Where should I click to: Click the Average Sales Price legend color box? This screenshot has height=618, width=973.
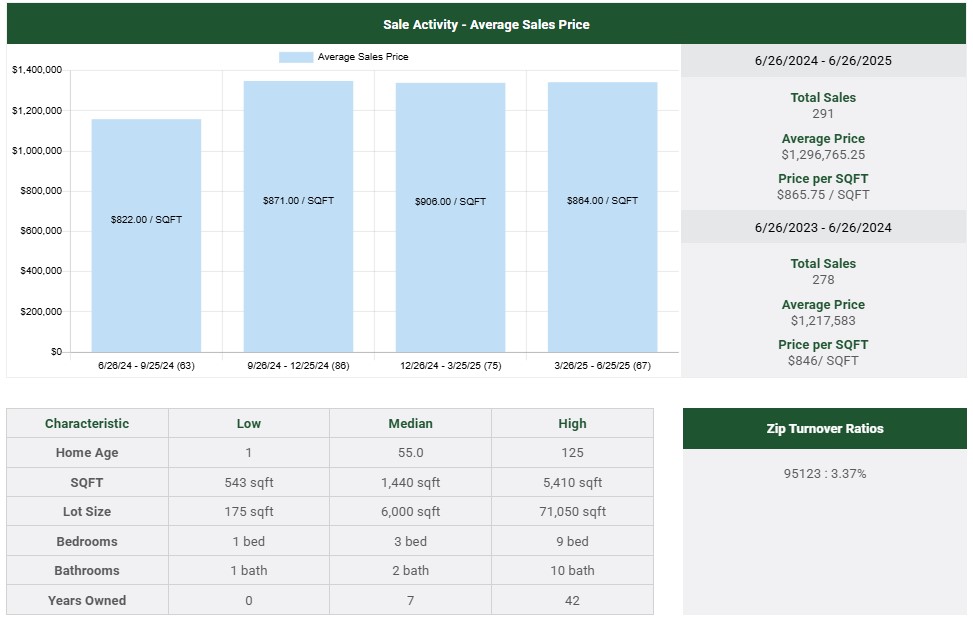tap(296, 57)
